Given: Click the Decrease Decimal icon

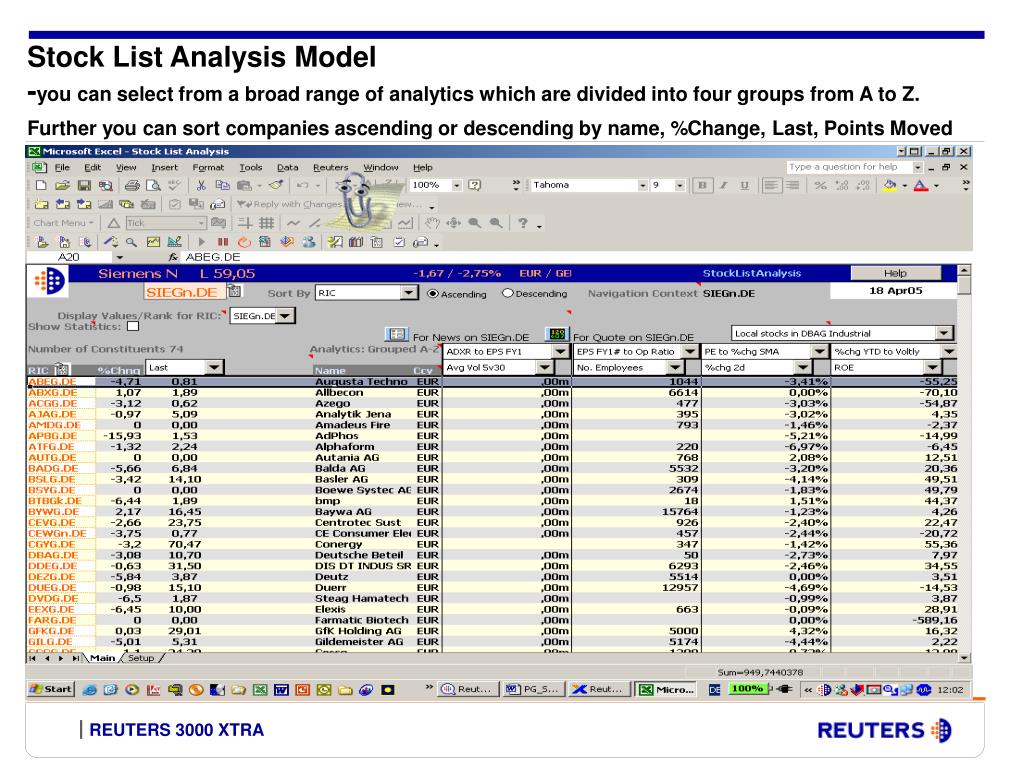Looking at the screenshot, I should tap(863, 185).
